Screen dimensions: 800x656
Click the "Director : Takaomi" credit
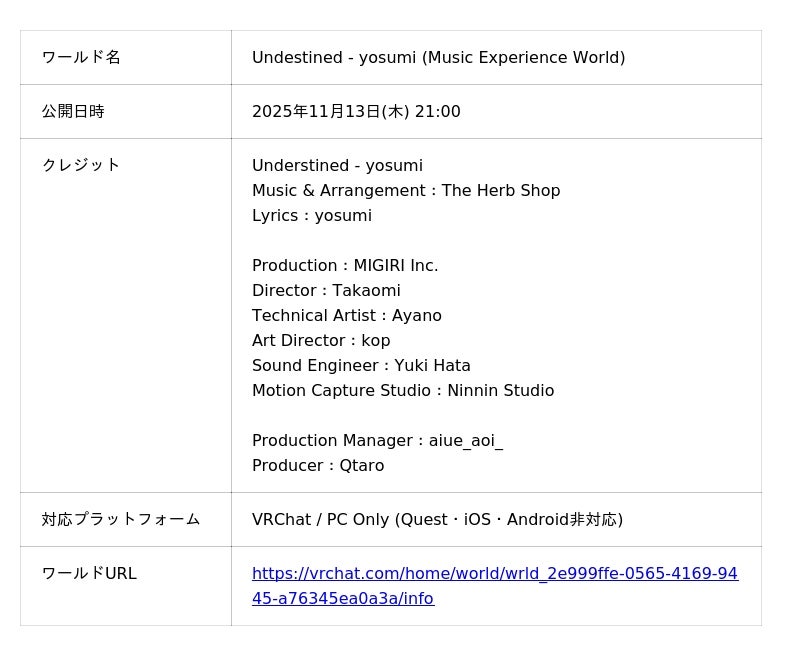[326, 290]
